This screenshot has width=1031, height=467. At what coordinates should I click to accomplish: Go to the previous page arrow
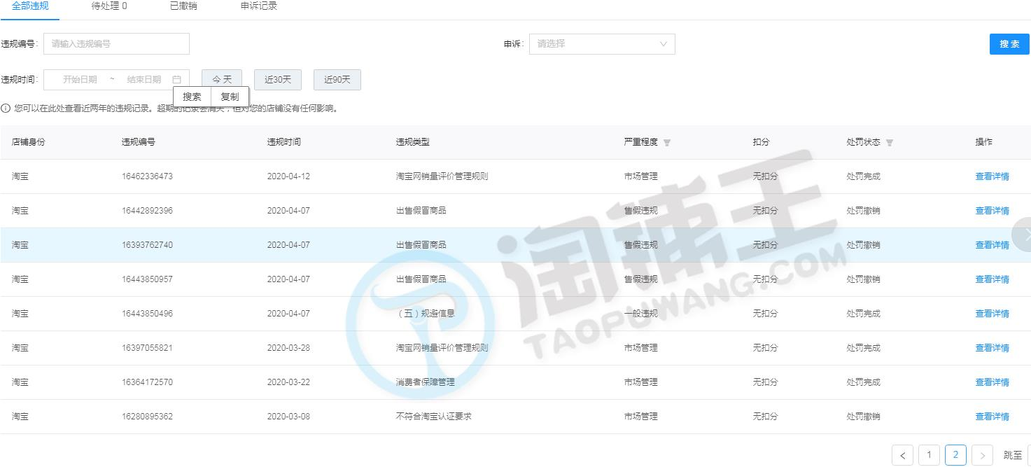click(x=903, y=455)
